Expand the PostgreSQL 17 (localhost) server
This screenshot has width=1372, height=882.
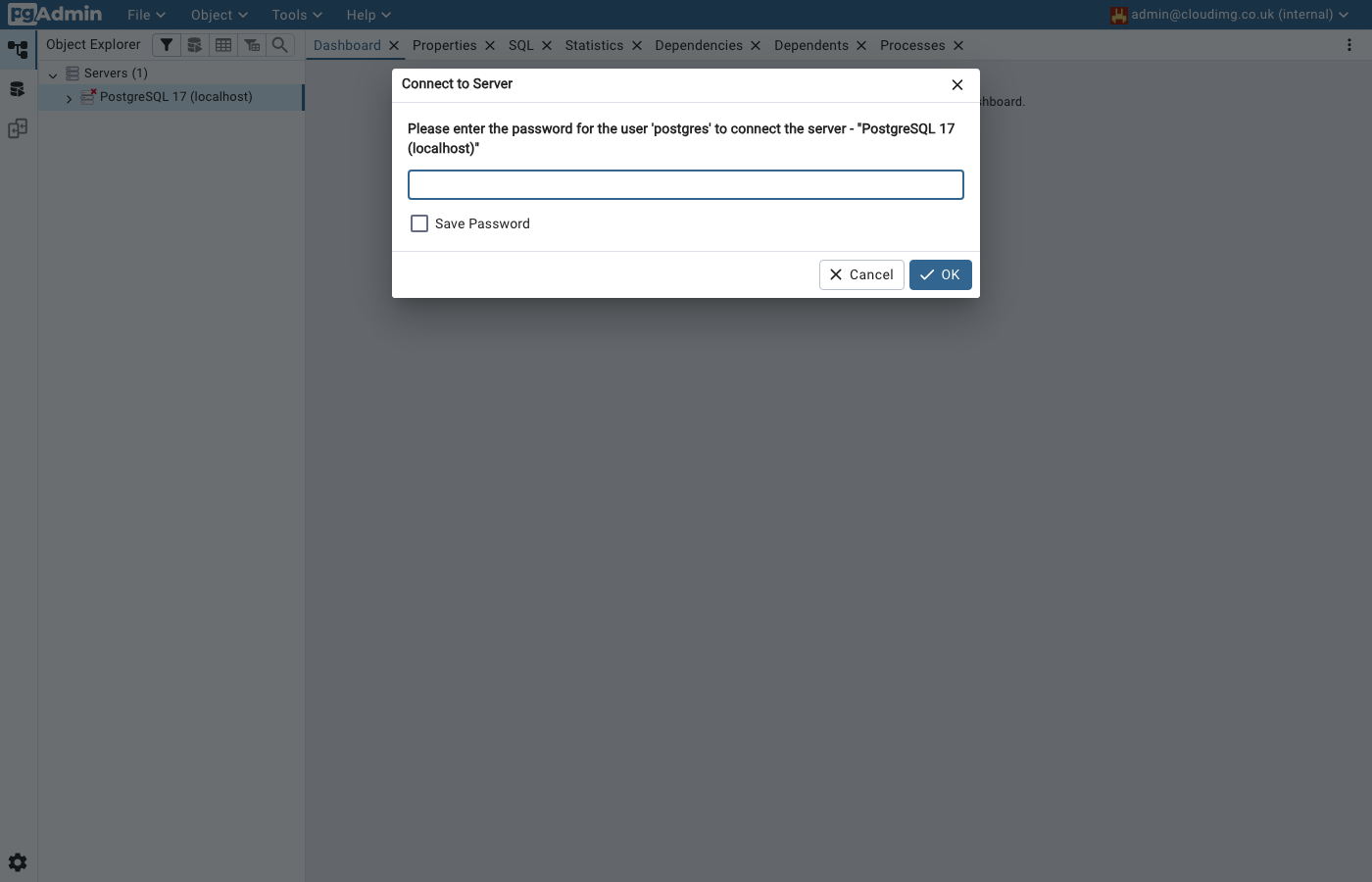click(x=69, y=98)
